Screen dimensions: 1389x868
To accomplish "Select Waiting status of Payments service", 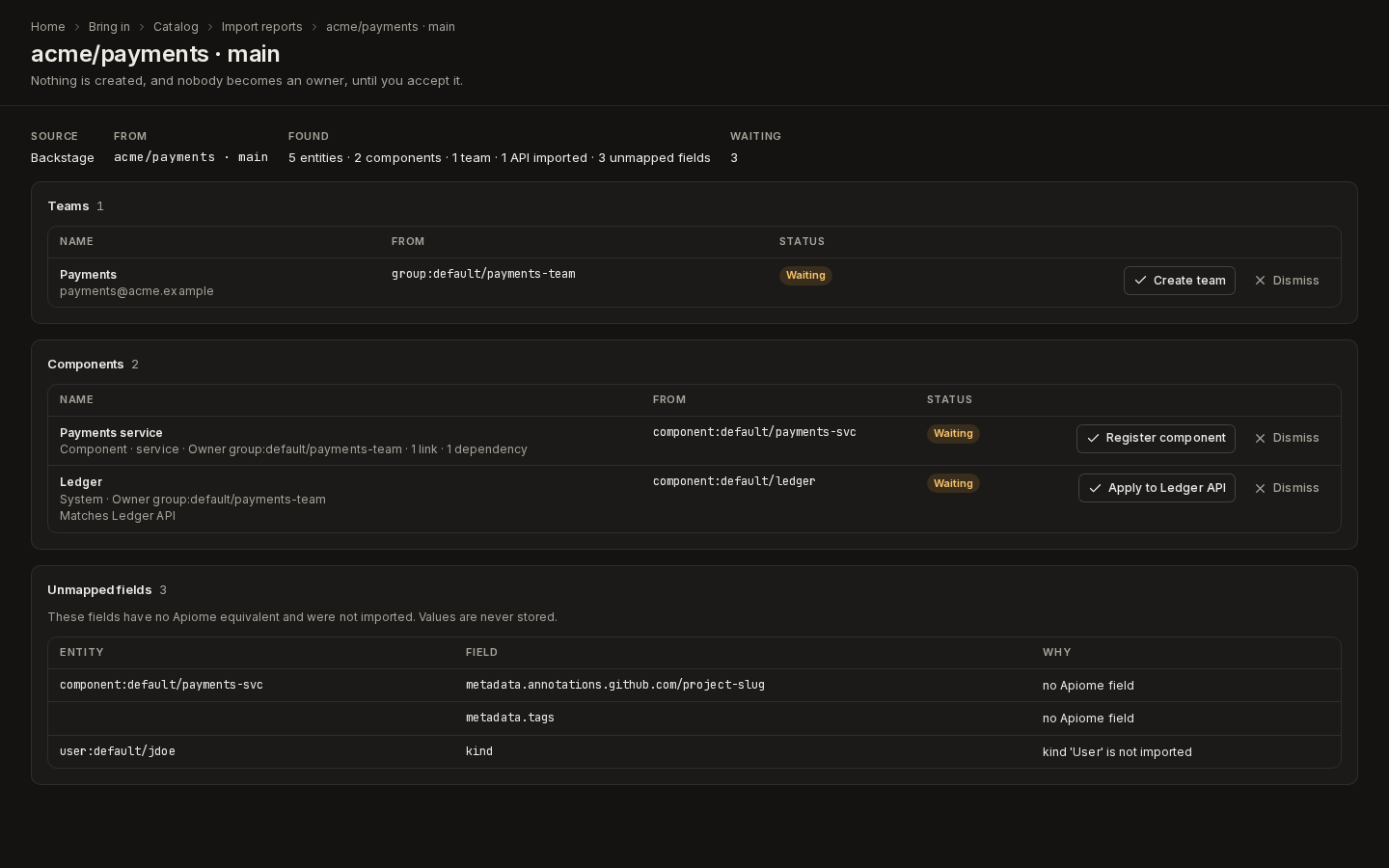I will (x=953, y=434).
